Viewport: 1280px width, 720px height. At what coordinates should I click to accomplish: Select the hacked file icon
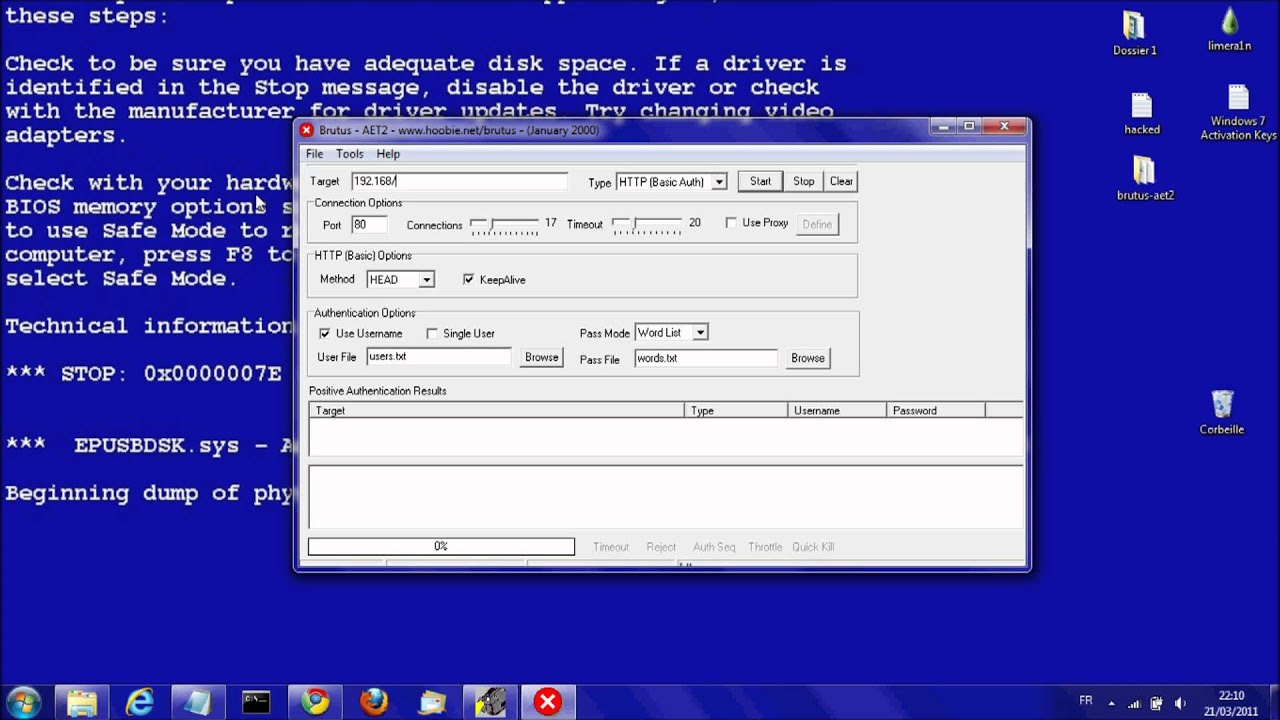point(1142,113)
